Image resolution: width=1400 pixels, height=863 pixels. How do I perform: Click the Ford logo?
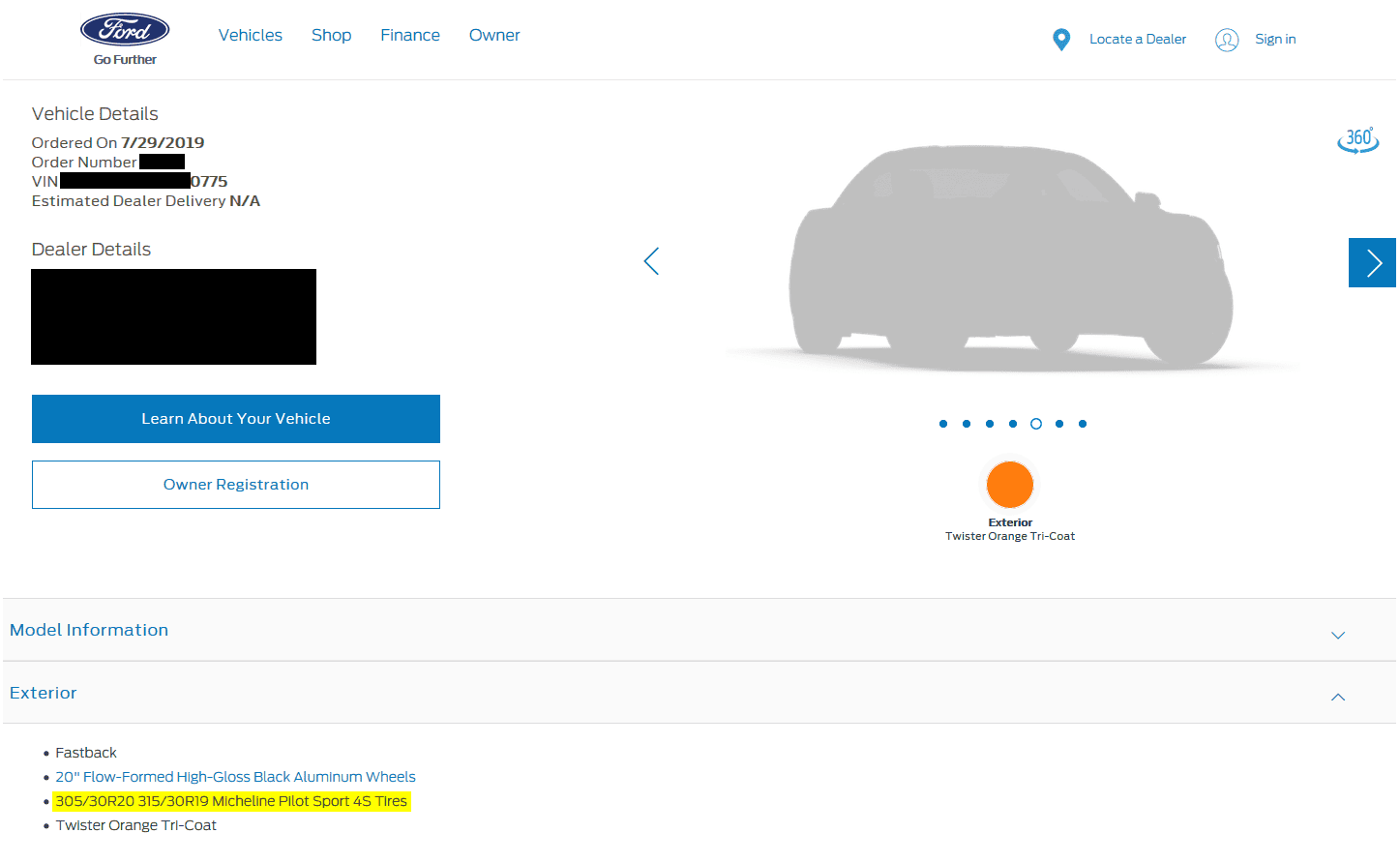[x=125, y=30]
